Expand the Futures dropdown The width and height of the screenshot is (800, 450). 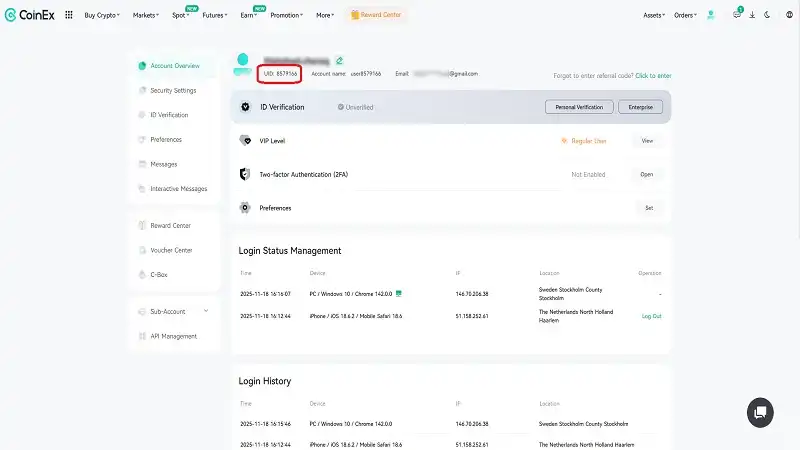pos(215,15)
